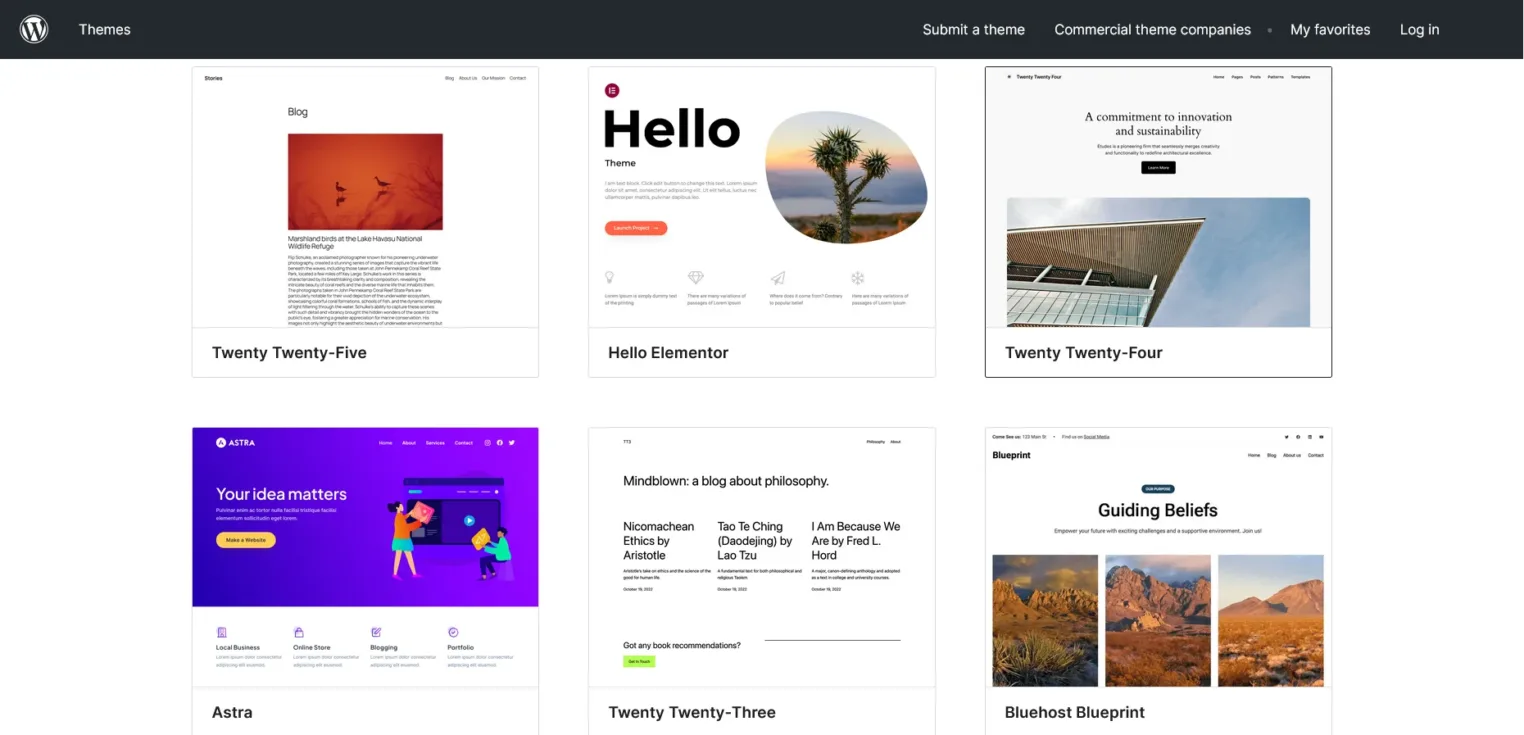Select the Twenty Twenty-Four theme title
Image resolution: width=1524 pixels, height=735 pixels.
coord(1083,352)
